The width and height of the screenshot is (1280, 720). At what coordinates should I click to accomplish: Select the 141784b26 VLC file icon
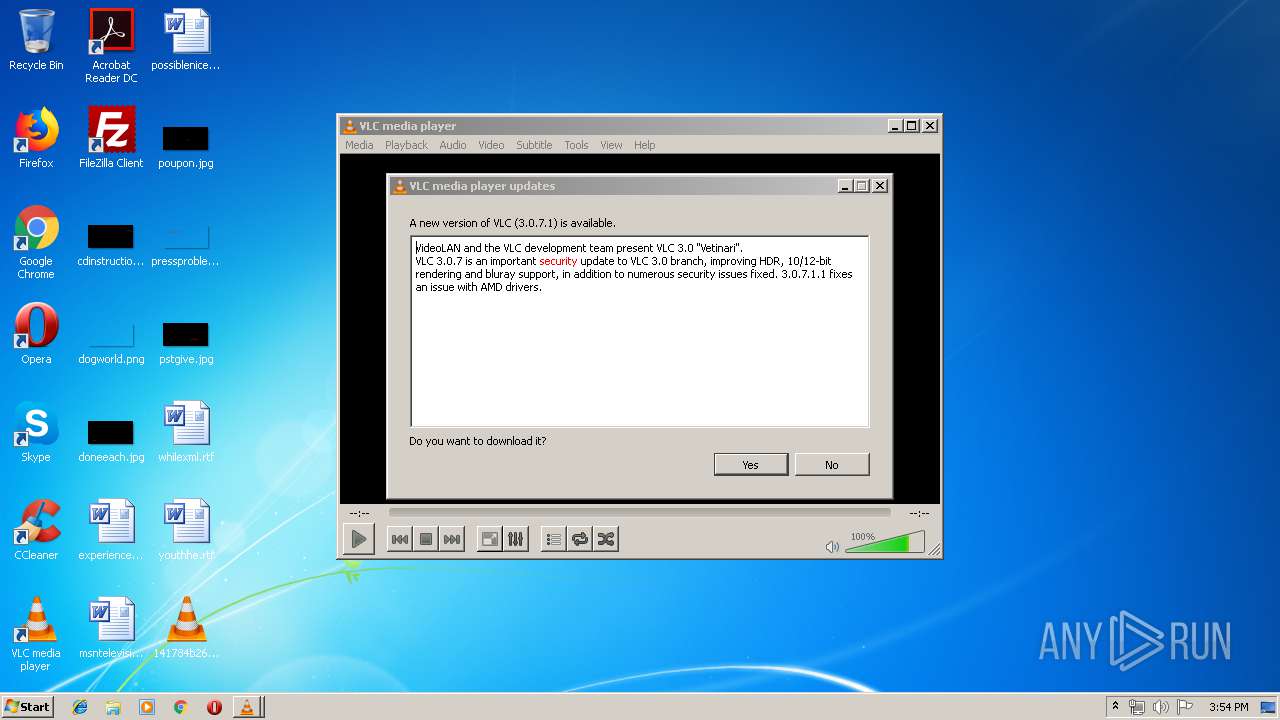[x=186, y=628]
